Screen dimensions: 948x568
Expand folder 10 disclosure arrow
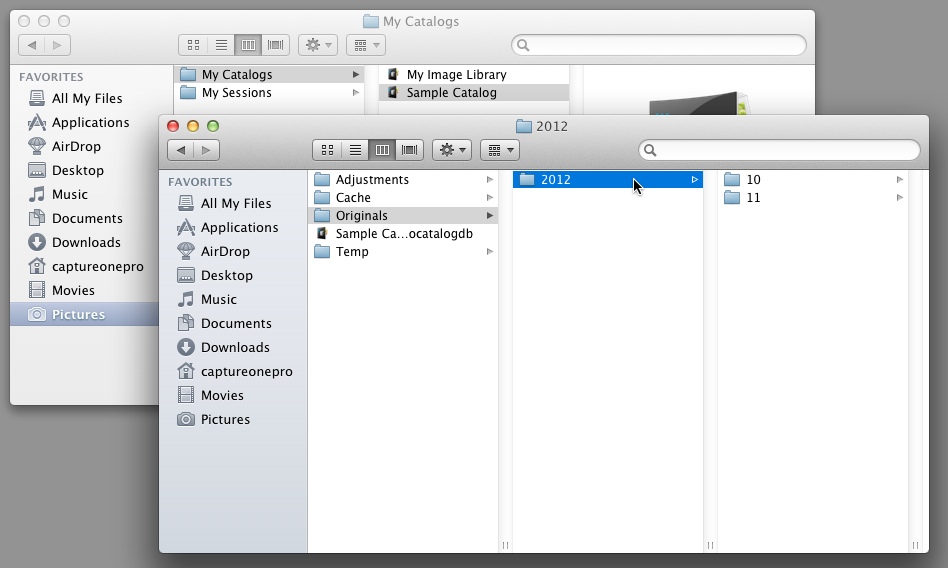(x=900, y=180)
